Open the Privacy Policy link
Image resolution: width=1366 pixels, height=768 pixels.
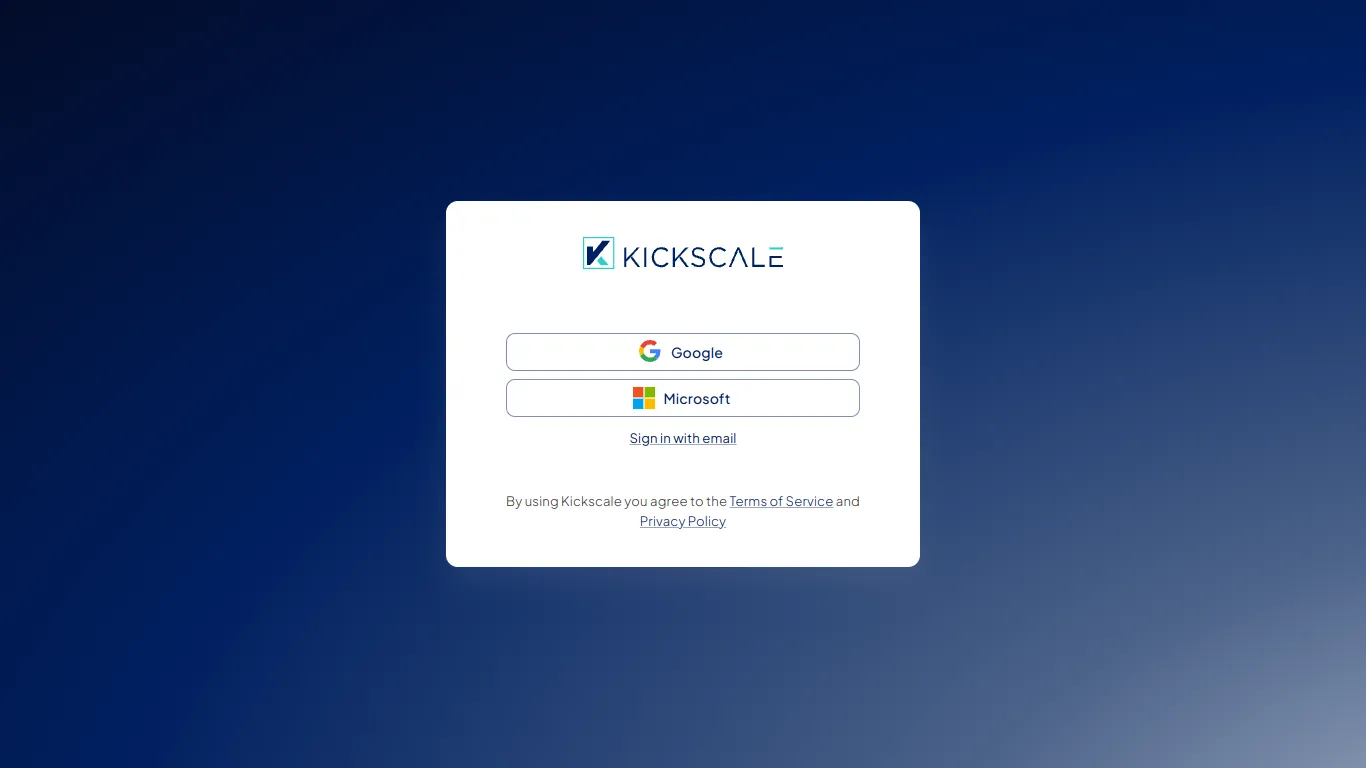coord(683,521)
